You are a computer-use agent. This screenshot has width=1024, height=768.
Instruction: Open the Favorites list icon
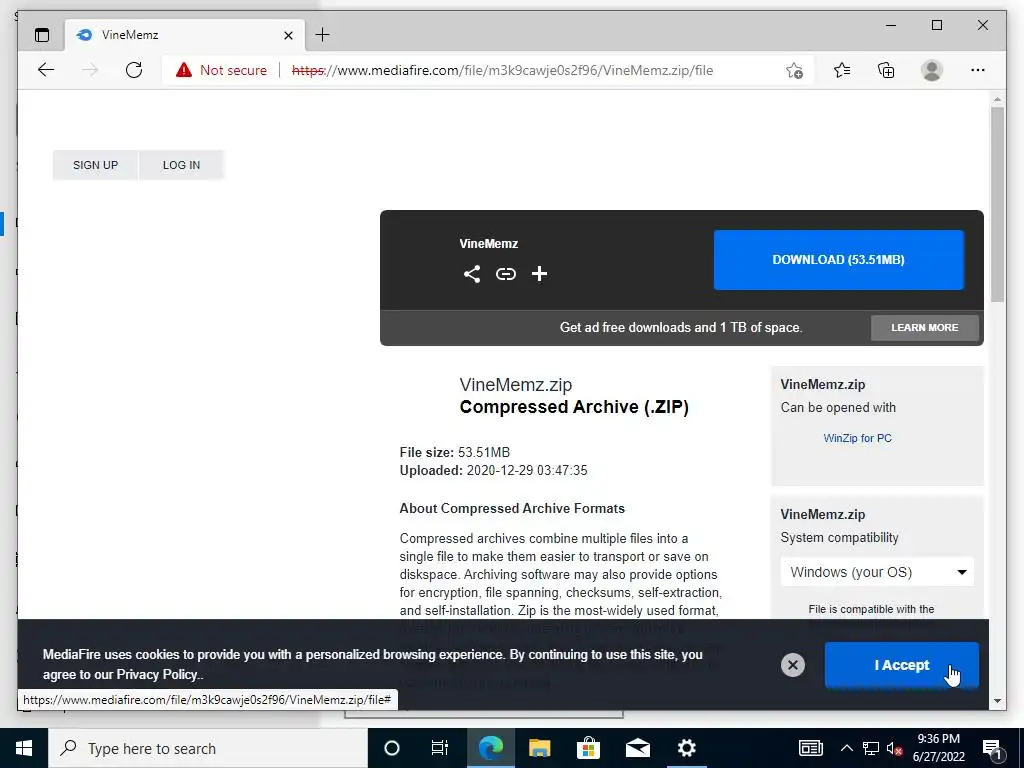click(x=842, y=70)
